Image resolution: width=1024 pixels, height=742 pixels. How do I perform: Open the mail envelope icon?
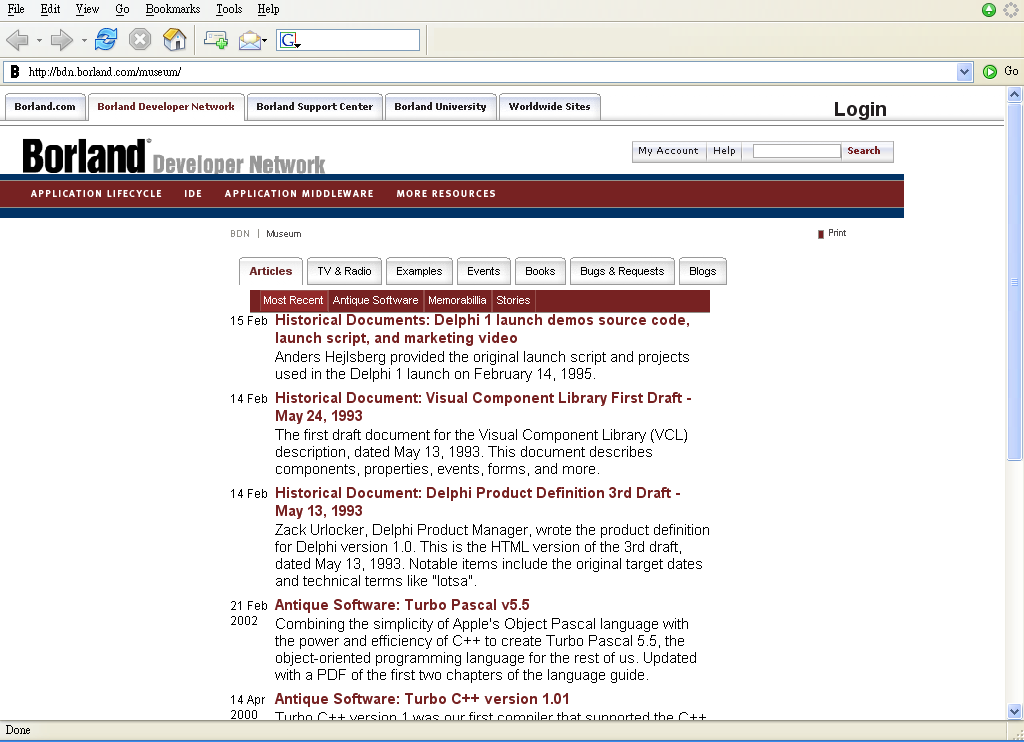249,40
